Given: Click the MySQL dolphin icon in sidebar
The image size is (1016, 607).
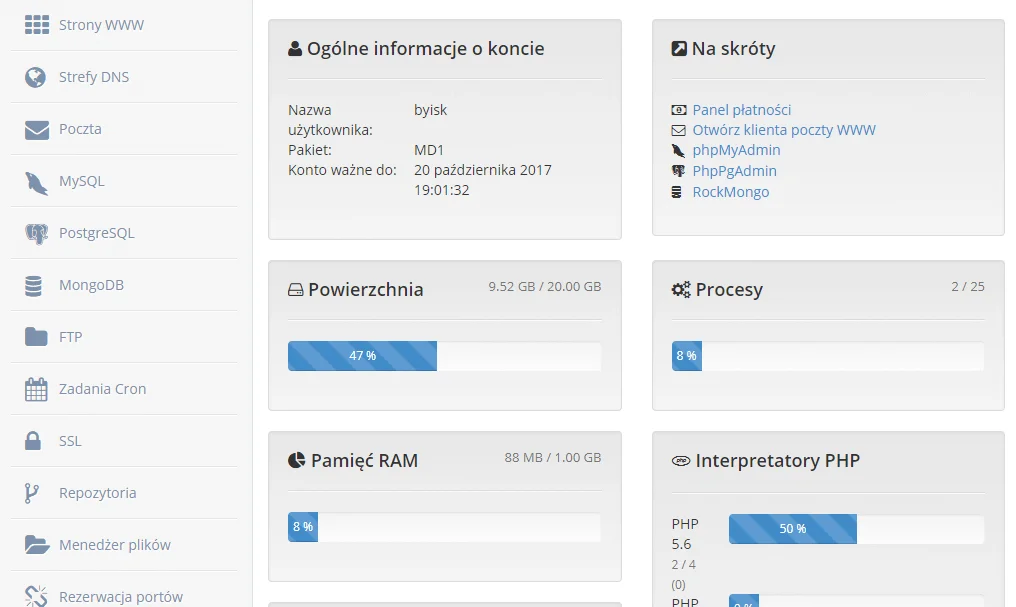Looking at the screenshot, I should [x=36, y=183].
